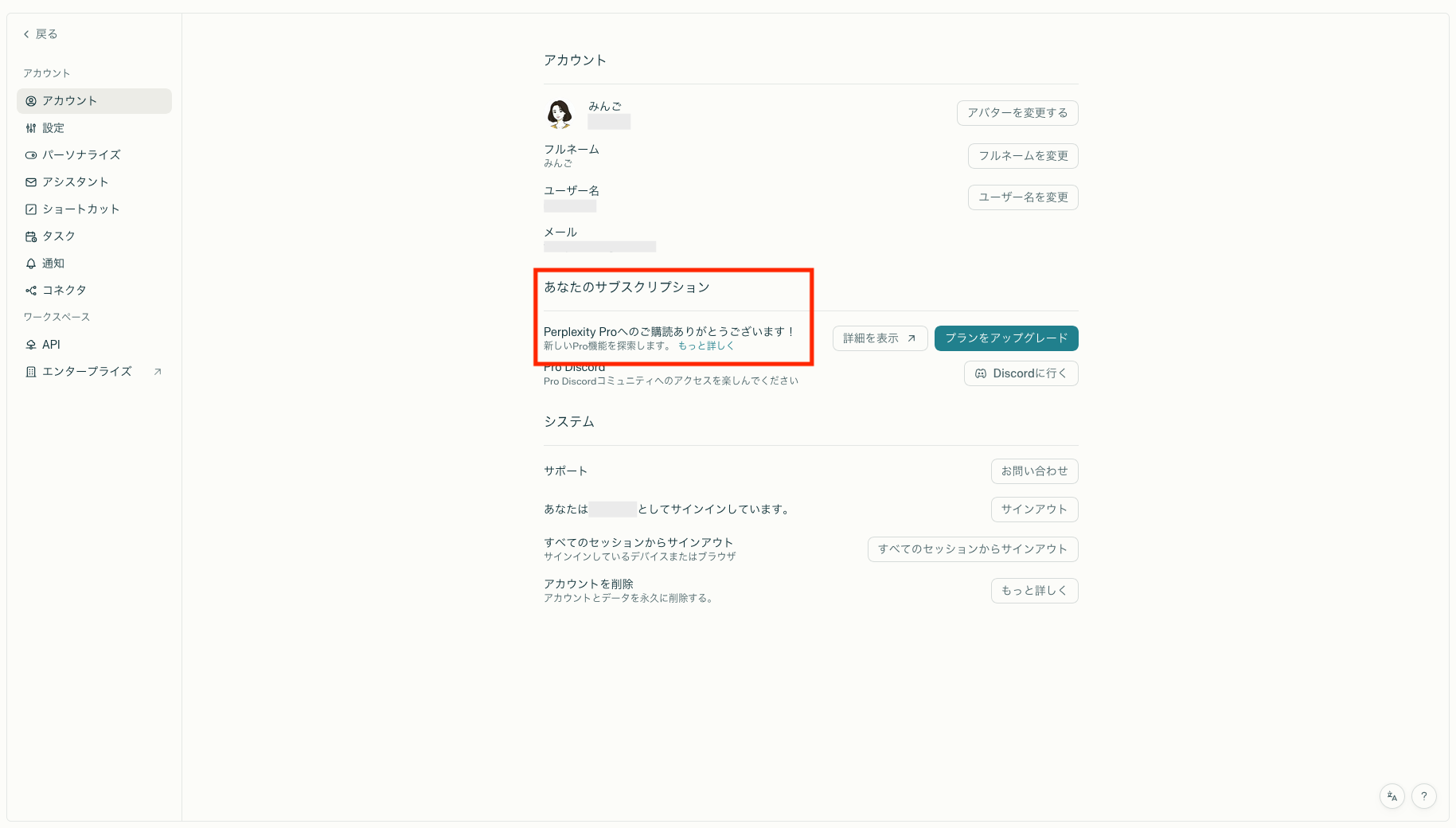Click the help question mark icon
The width and height of the screenshot is (1456, 828).
1424,795
